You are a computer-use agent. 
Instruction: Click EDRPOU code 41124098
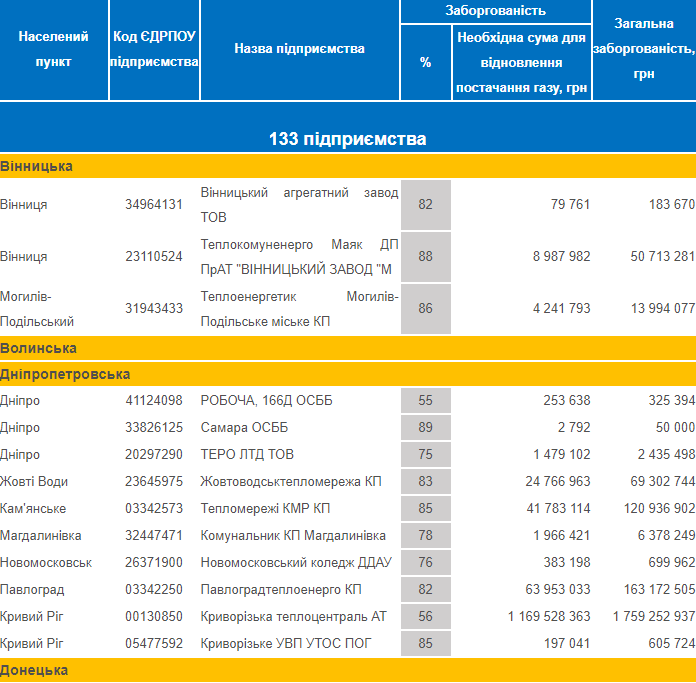[154, 401]
